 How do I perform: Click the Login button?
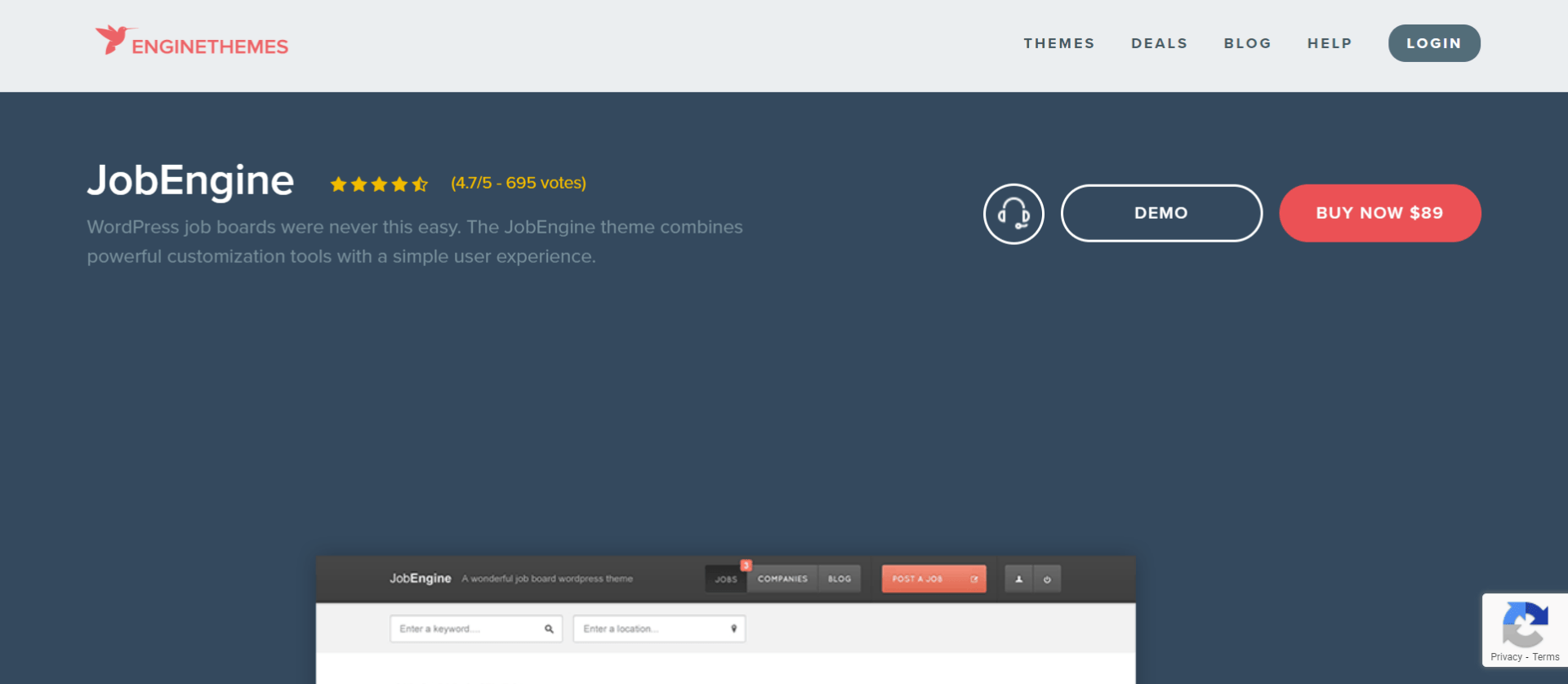1434,43
